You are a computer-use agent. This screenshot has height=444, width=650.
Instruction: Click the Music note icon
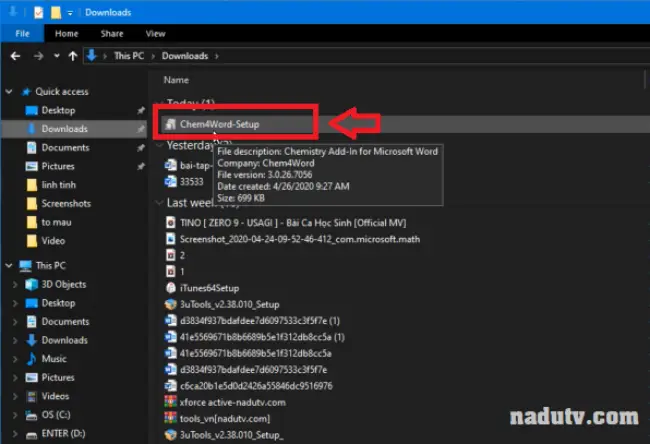pos(32,359)
